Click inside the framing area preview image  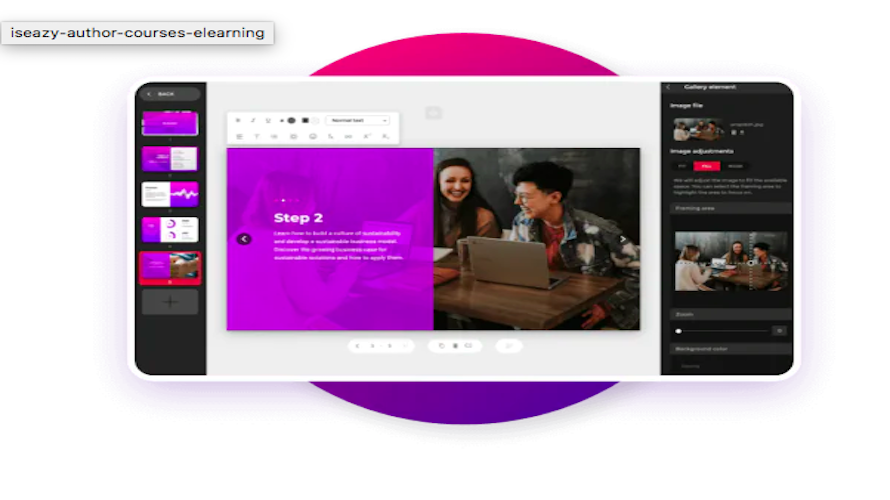[731, 261]
